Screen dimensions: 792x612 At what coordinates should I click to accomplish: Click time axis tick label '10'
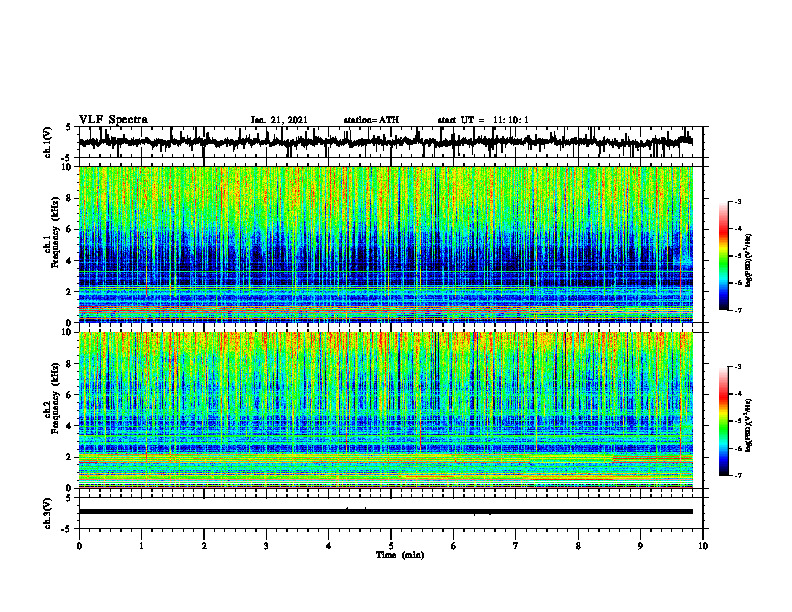(703, 546)
